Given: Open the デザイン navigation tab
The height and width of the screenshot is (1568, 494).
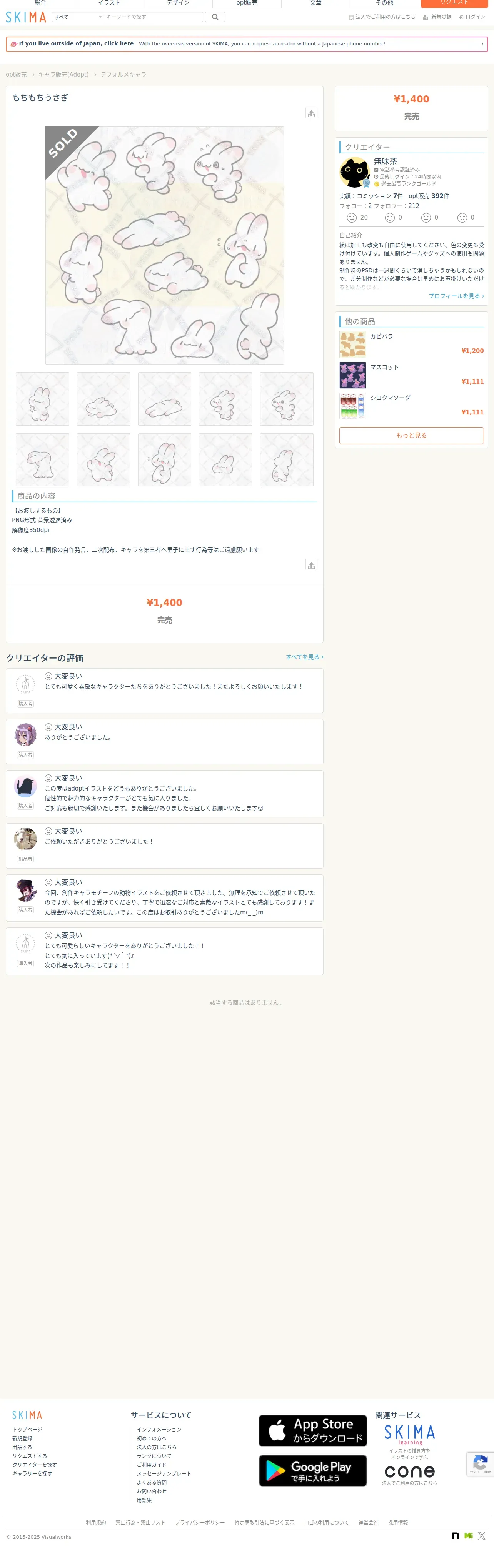Looking at the screenshot, I should [178, 3].
